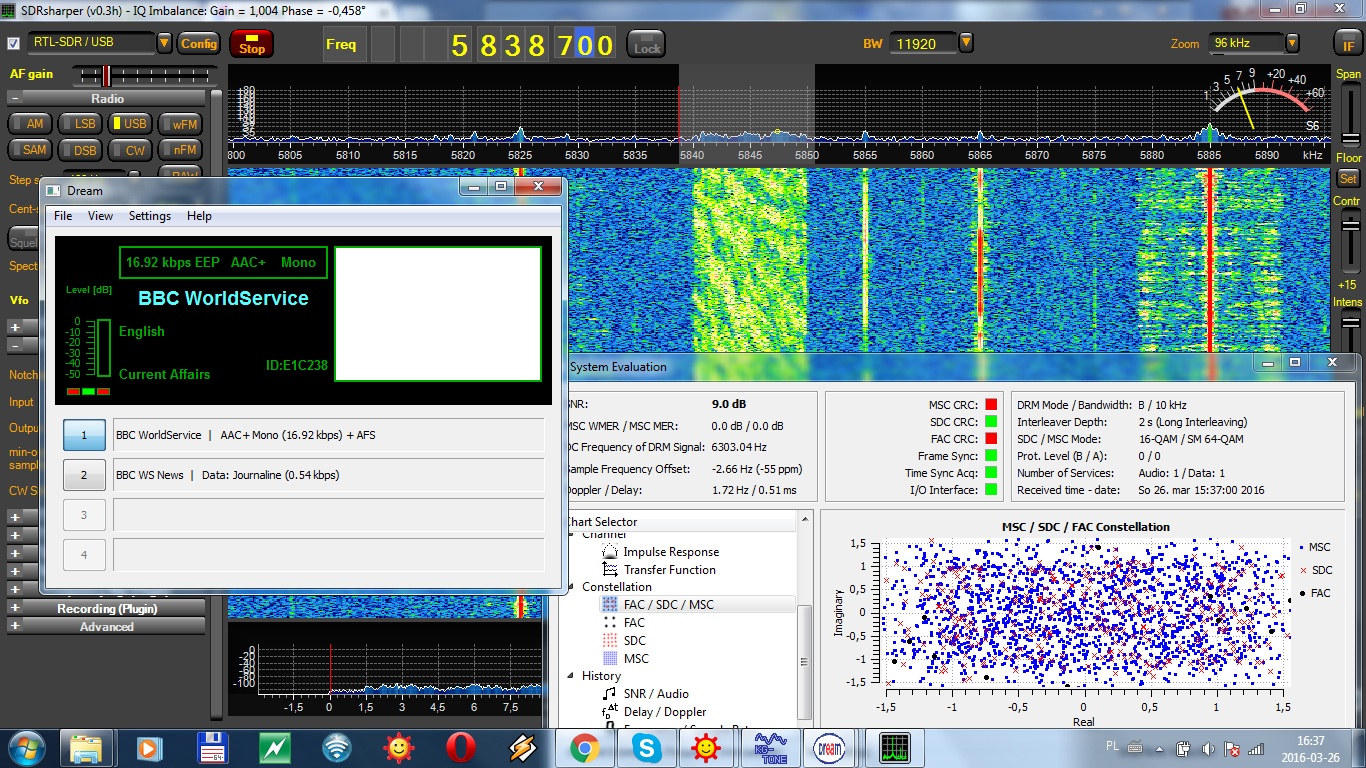Open the Delay / Doppler history chart icon
The height and width of the screenshot is (768, 1366).
(x=610, y=711)
